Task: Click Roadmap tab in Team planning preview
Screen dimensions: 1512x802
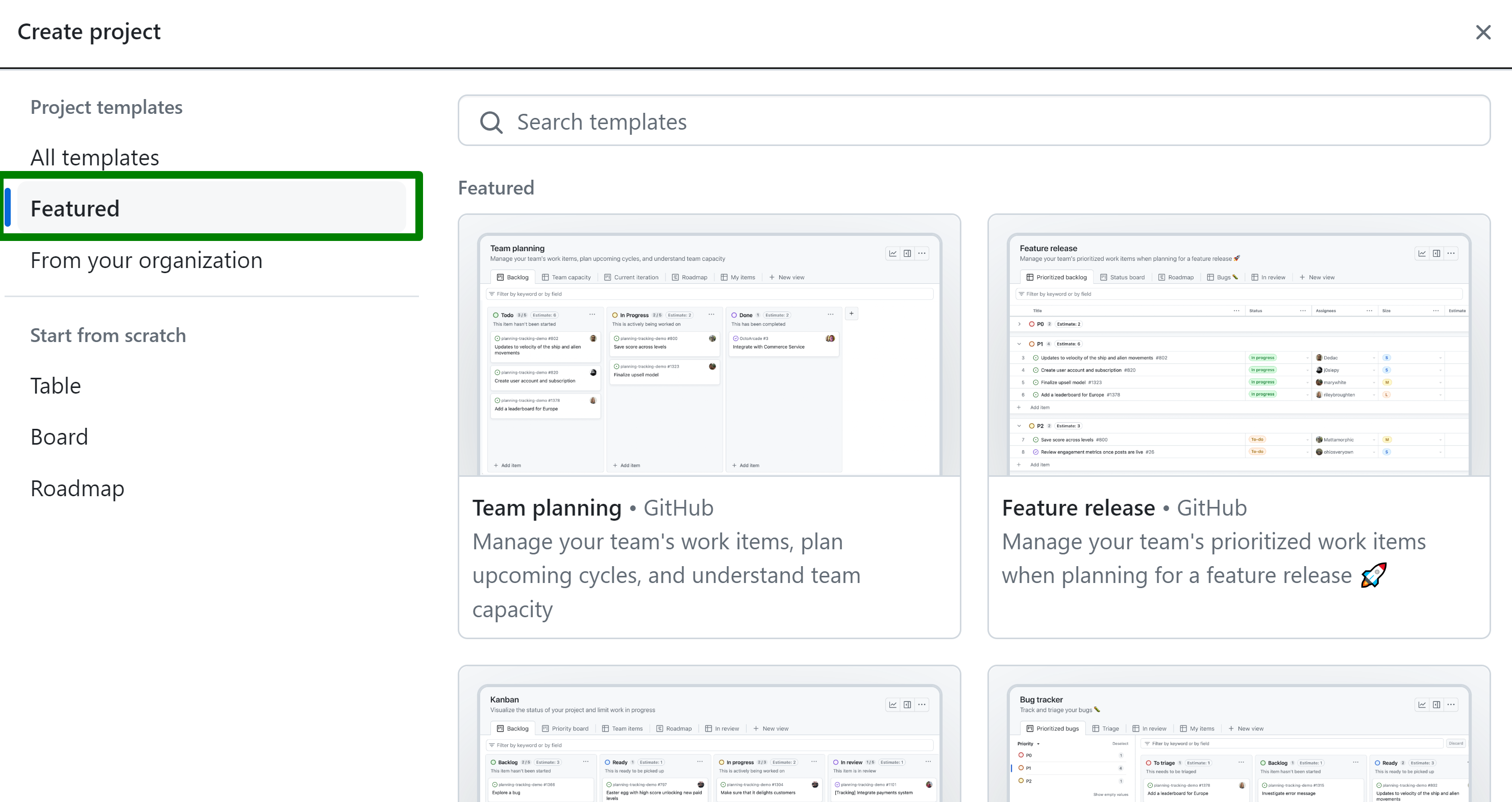Action: click(x=690, y=277)
